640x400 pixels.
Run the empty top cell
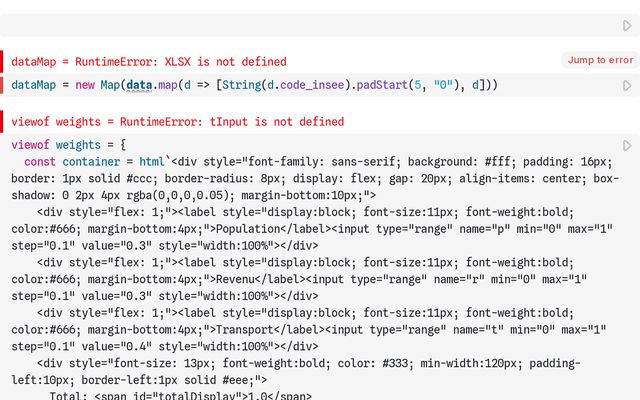(627, 25)
